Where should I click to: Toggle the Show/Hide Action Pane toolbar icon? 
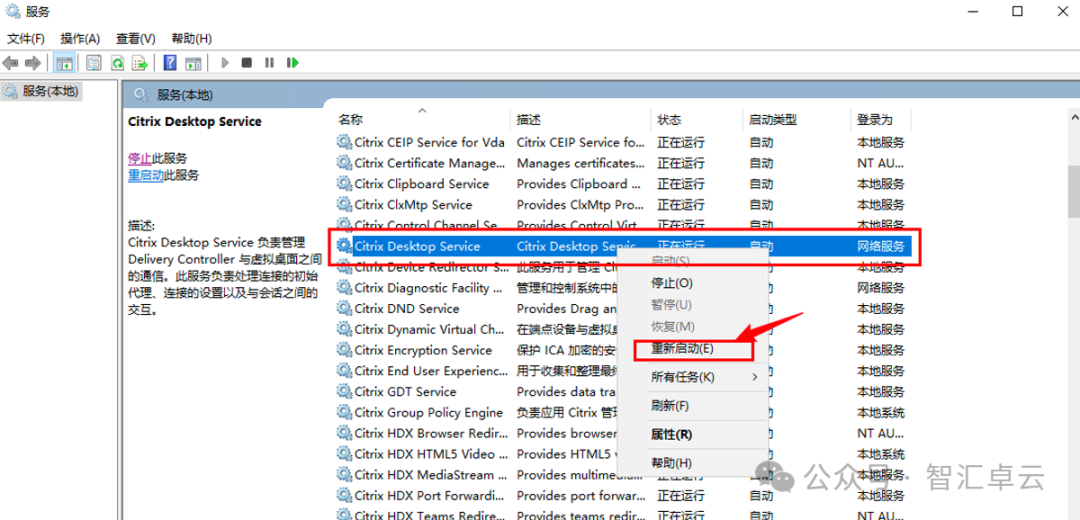point(194,63)
